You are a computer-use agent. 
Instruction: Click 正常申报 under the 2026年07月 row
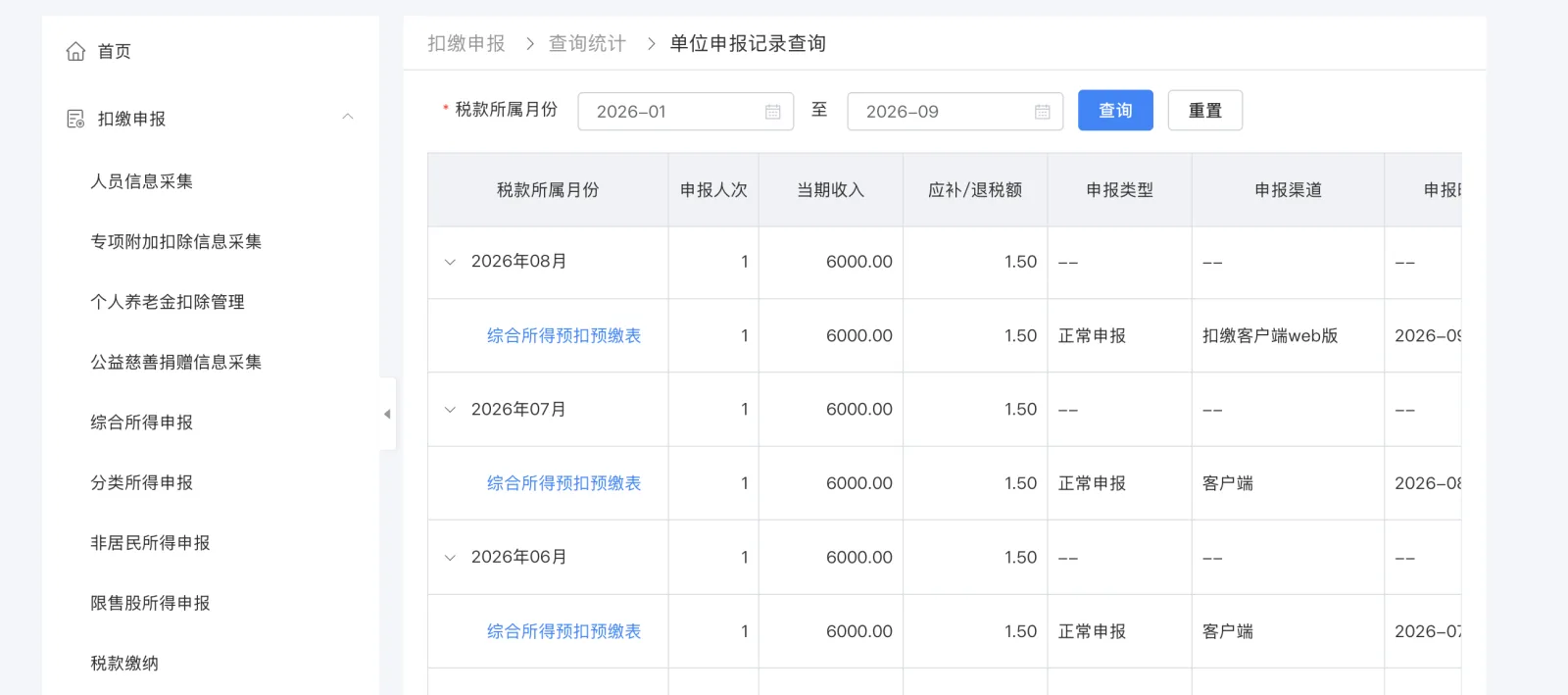point(1092,483)
